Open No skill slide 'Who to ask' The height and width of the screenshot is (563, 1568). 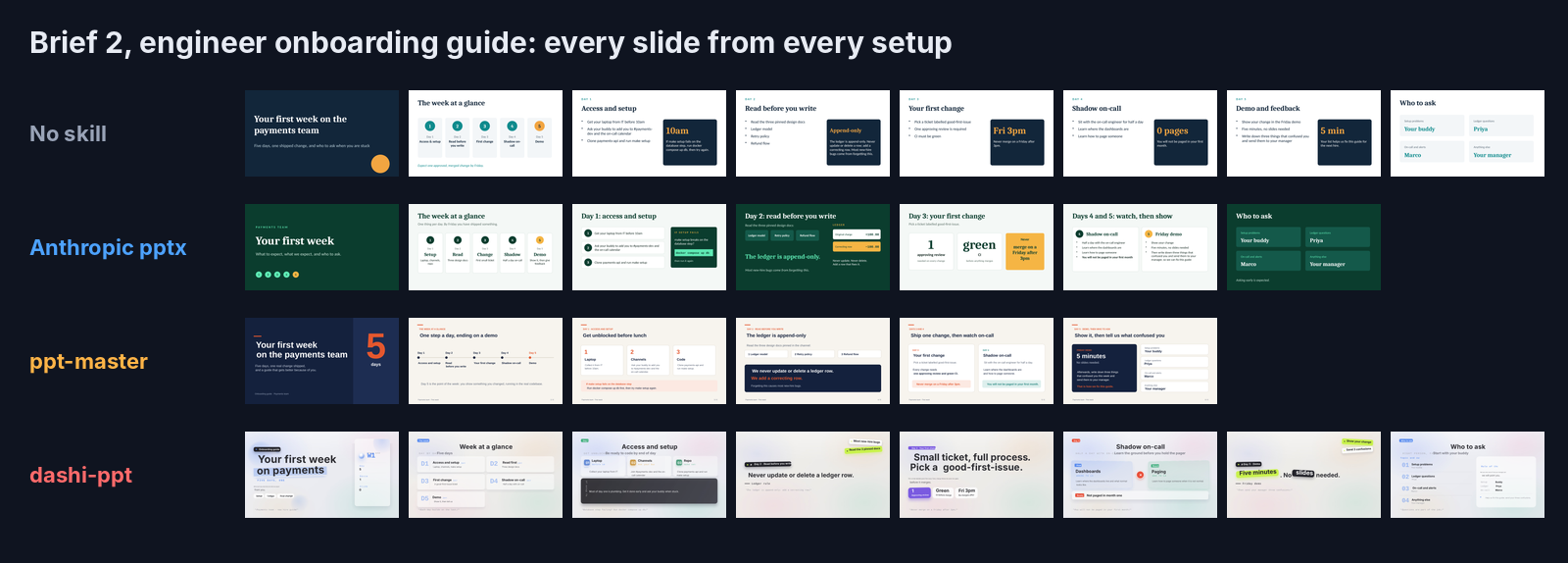coord(1467,133)
